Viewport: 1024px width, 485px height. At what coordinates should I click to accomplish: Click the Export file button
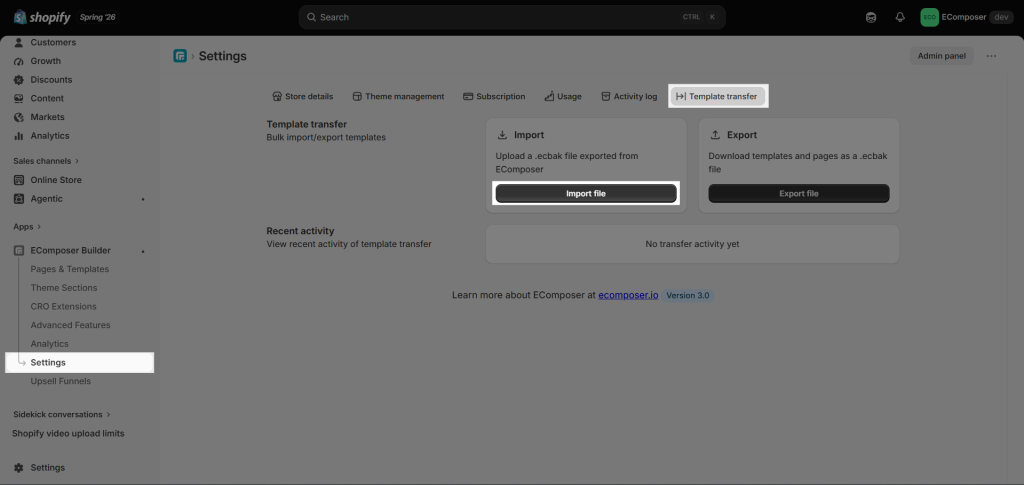(799, 193)
